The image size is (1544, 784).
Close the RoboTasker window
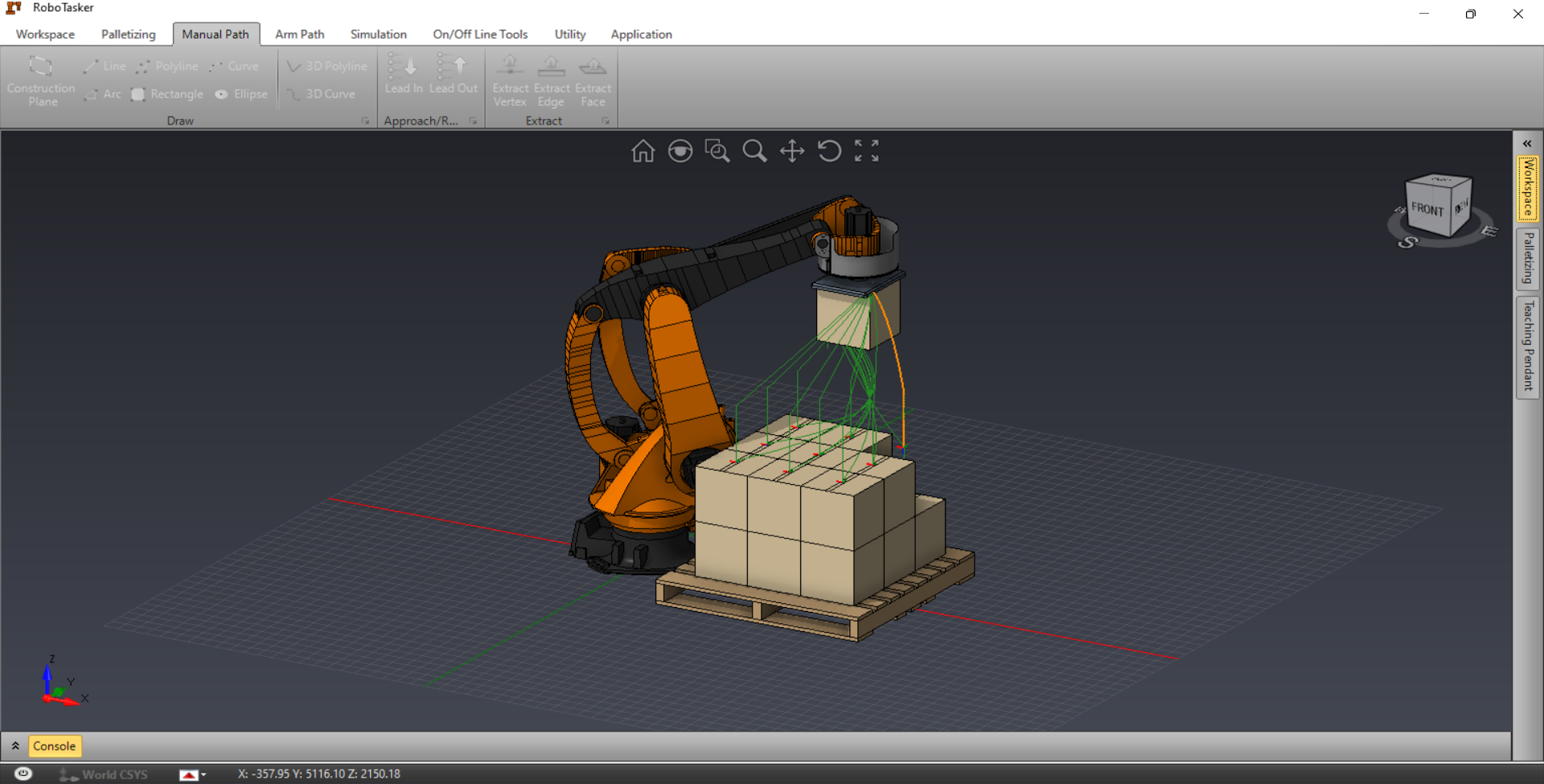coord(1518,14)
